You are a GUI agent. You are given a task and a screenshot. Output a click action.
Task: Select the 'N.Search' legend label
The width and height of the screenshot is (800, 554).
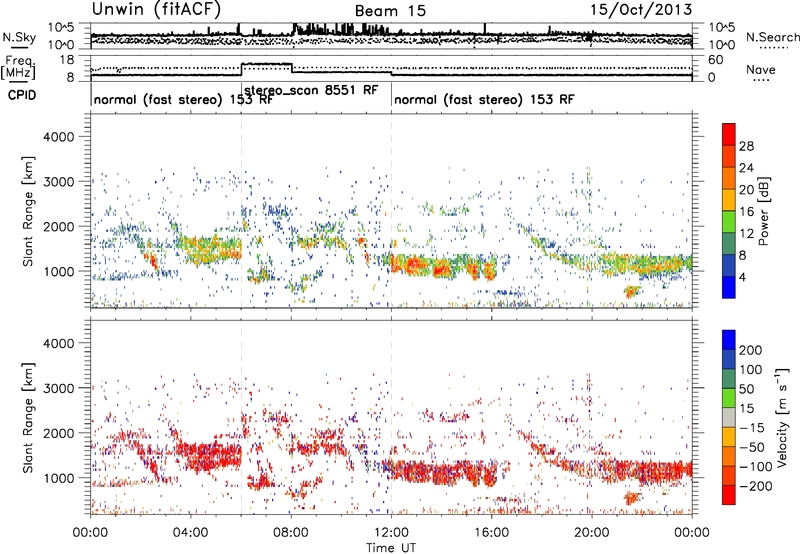click(x=772, y=37)
